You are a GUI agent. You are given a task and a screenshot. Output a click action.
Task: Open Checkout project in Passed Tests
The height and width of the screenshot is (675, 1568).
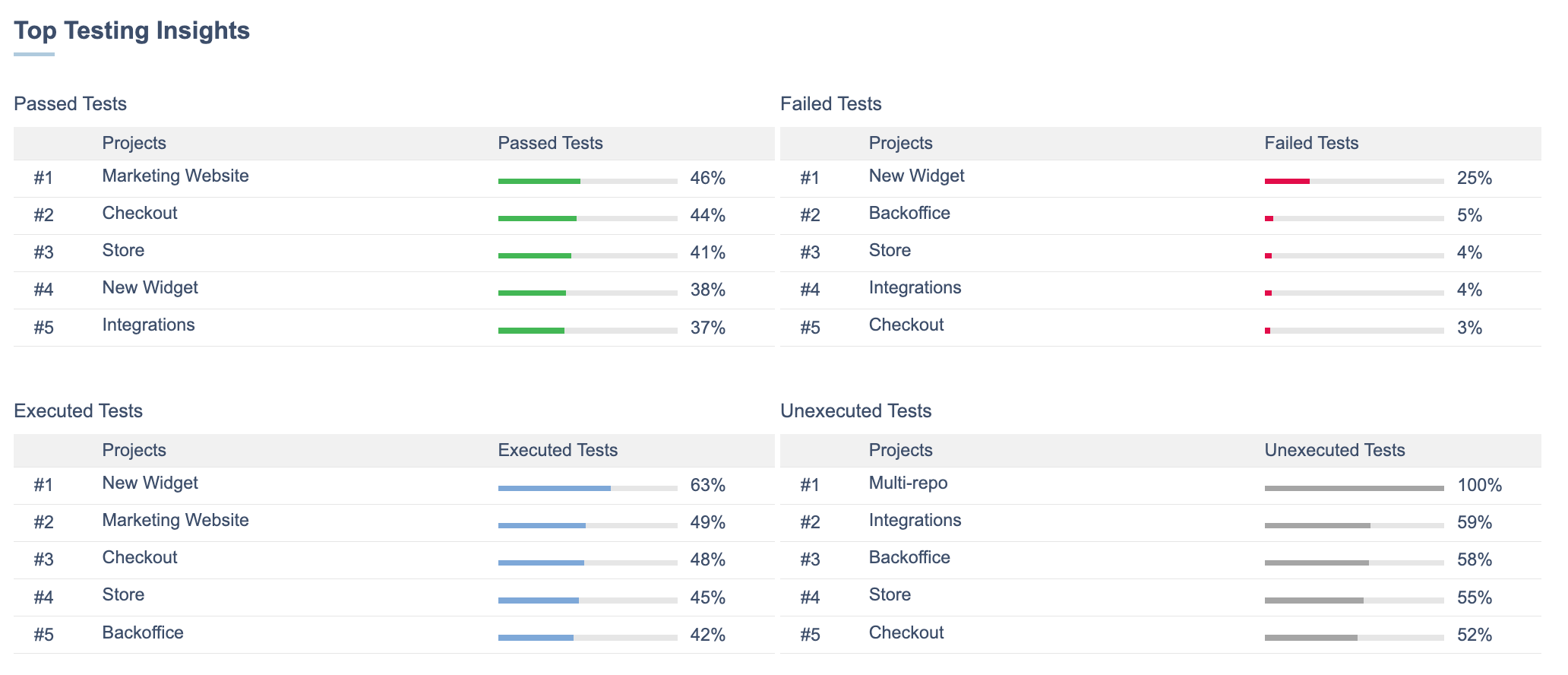140,214
